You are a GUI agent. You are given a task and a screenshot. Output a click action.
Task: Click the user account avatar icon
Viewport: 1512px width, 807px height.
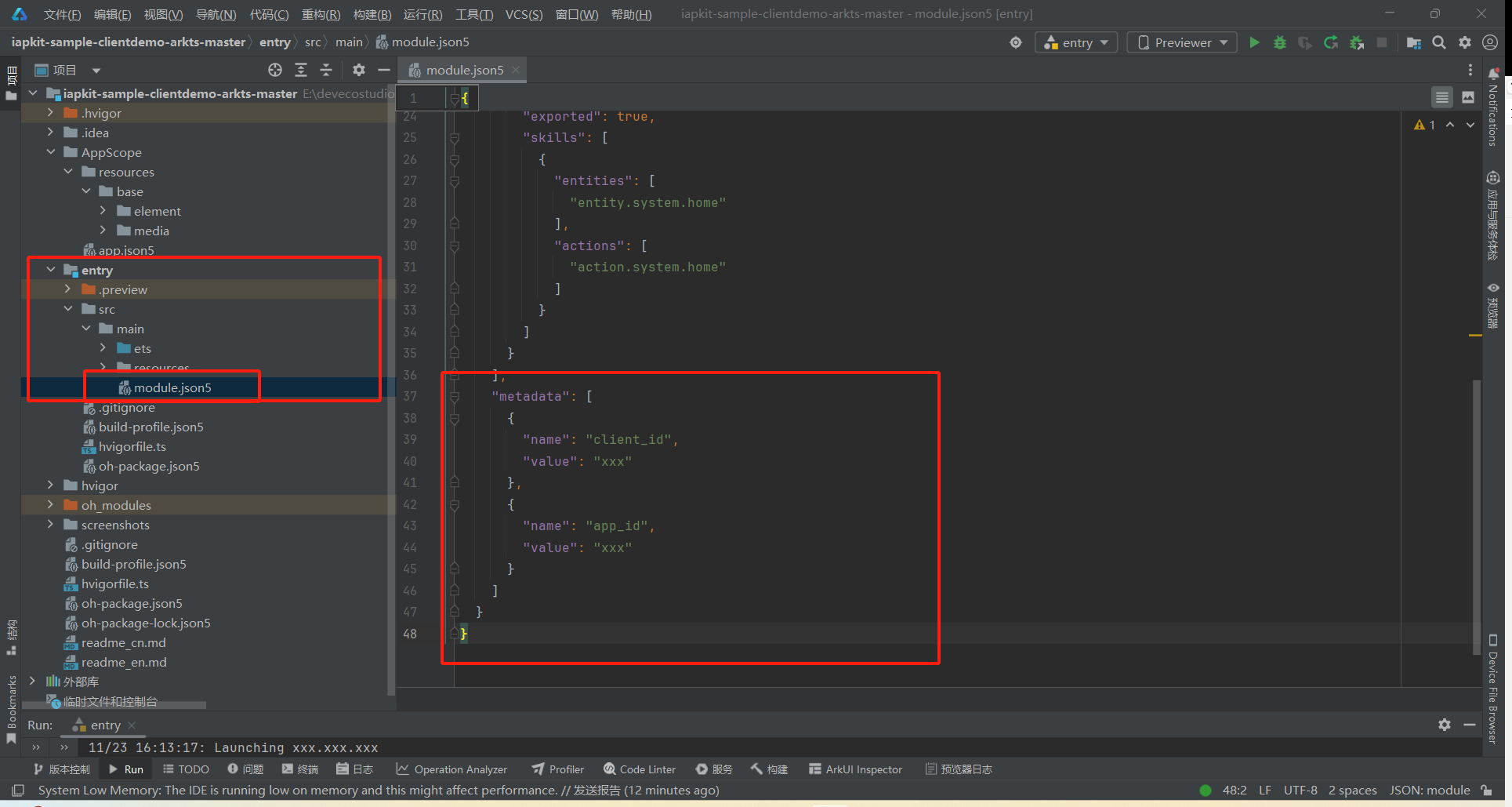click(x=1490, y=42)
